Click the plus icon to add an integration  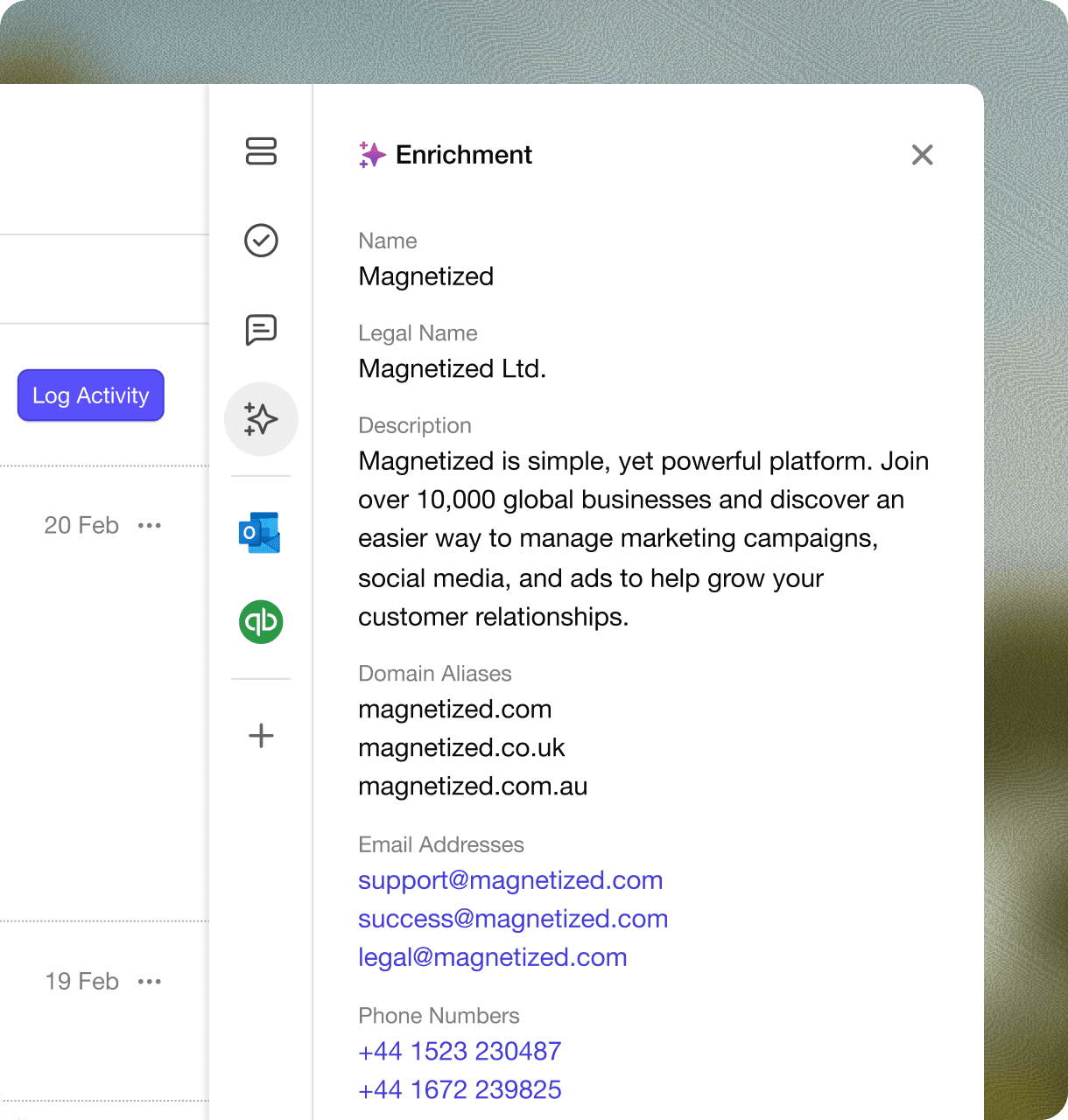point(260,736)
